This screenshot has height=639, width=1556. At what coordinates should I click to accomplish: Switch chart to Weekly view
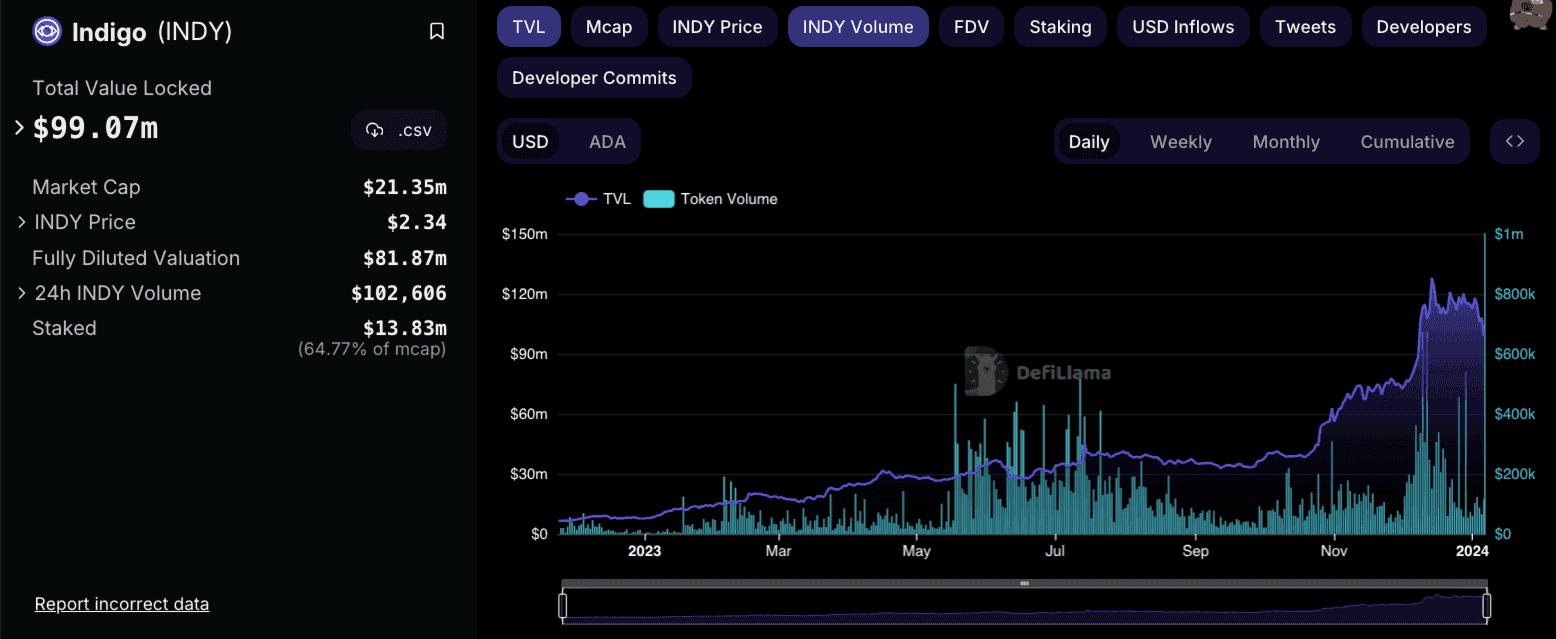(x=1180, y=142)
